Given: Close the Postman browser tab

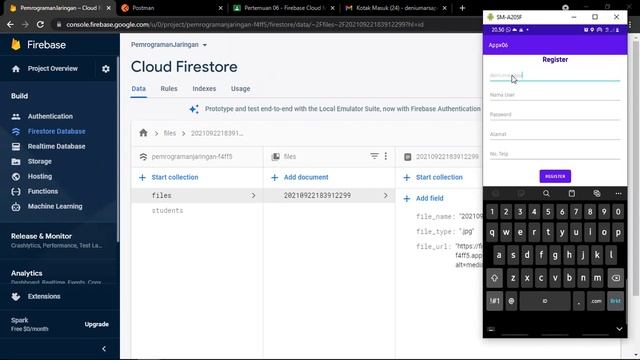Looking at the screenshot, I should [220, 8].
